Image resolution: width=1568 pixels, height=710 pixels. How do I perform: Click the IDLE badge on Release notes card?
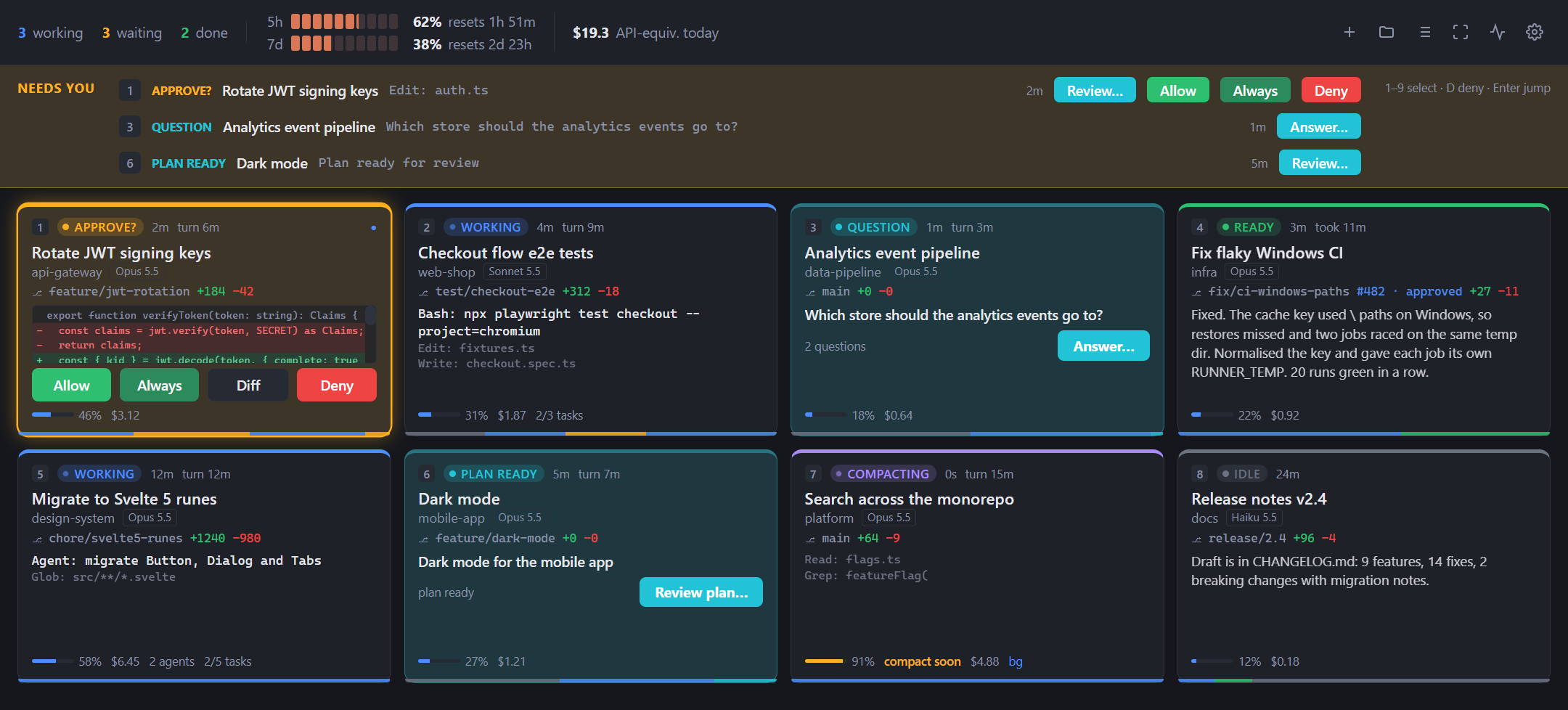tap(1241, 474)
